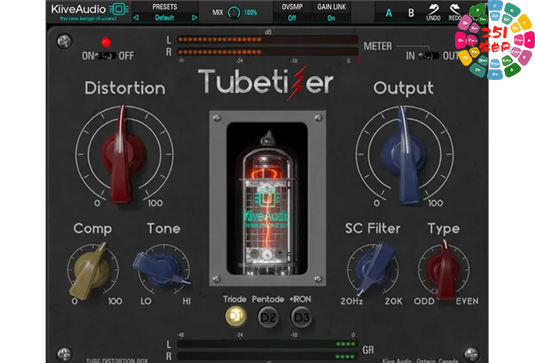Click the Output label

403,88
